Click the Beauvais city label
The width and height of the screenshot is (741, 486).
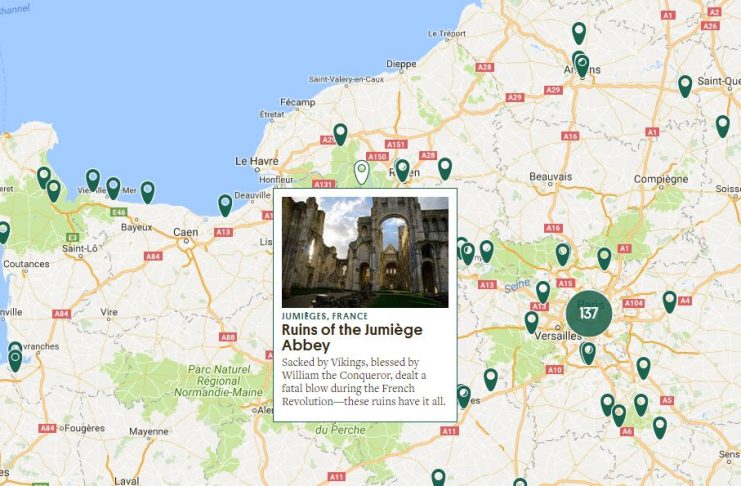pyautogui.click(x=551, y=177)
